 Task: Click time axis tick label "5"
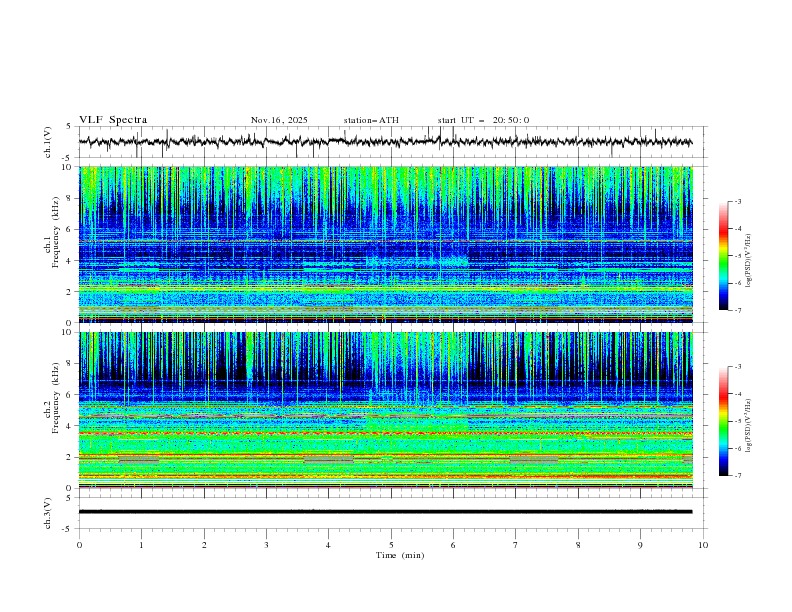(x=391, y=545)
